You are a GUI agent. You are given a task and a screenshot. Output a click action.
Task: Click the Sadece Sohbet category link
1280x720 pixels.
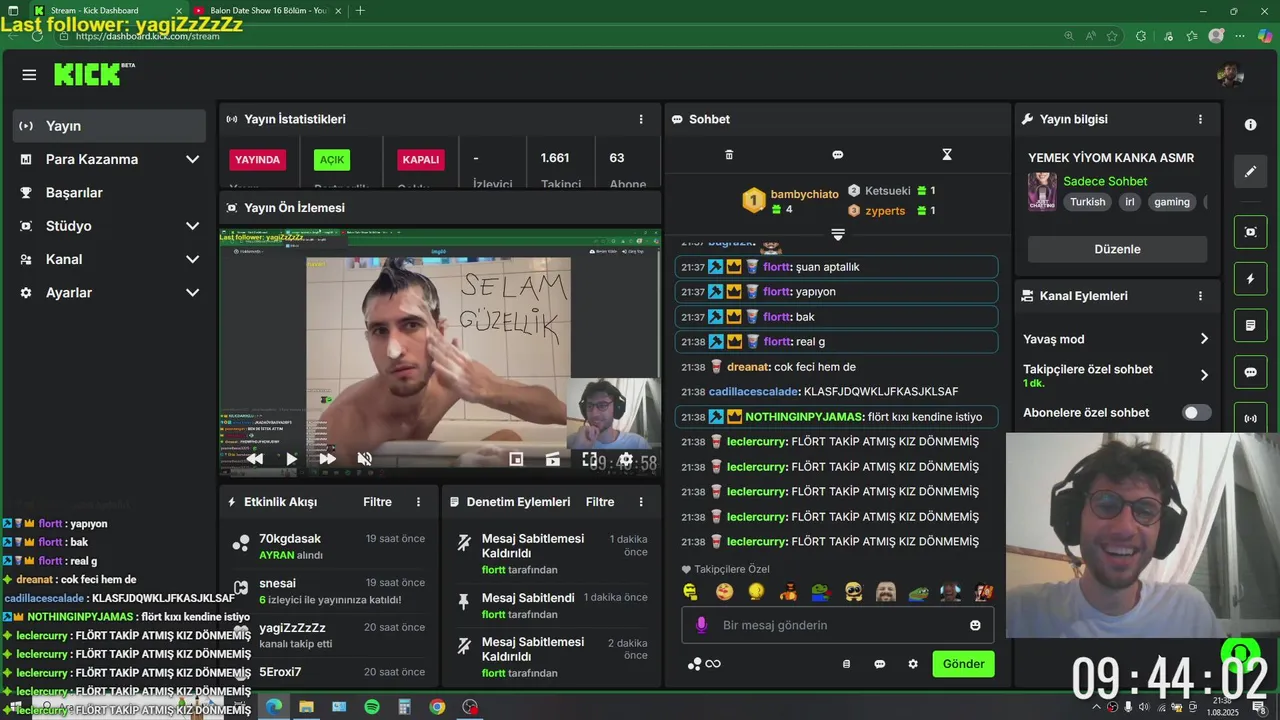point(1105,181)
